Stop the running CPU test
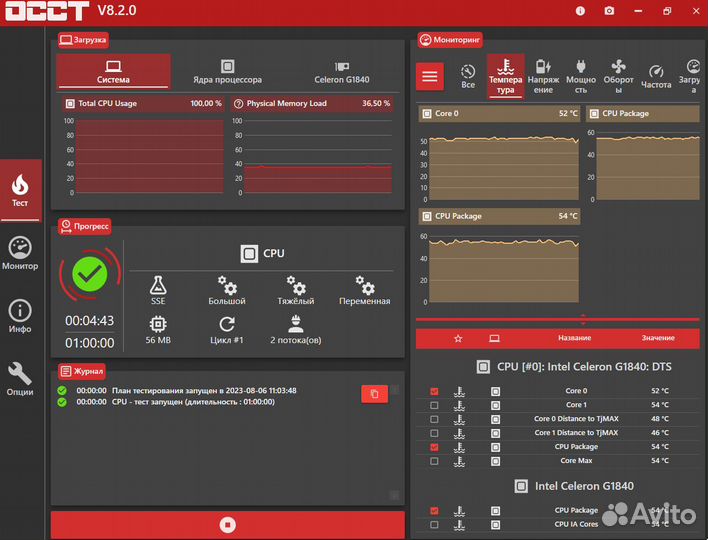This screenshot has height=540, width=708. pyautogui.click(x=228, y=525)
